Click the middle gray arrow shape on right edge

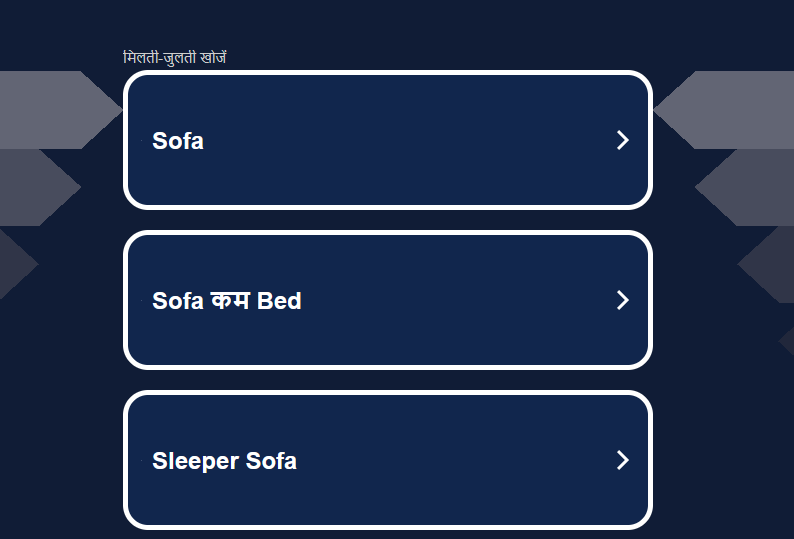pos(750,187)
